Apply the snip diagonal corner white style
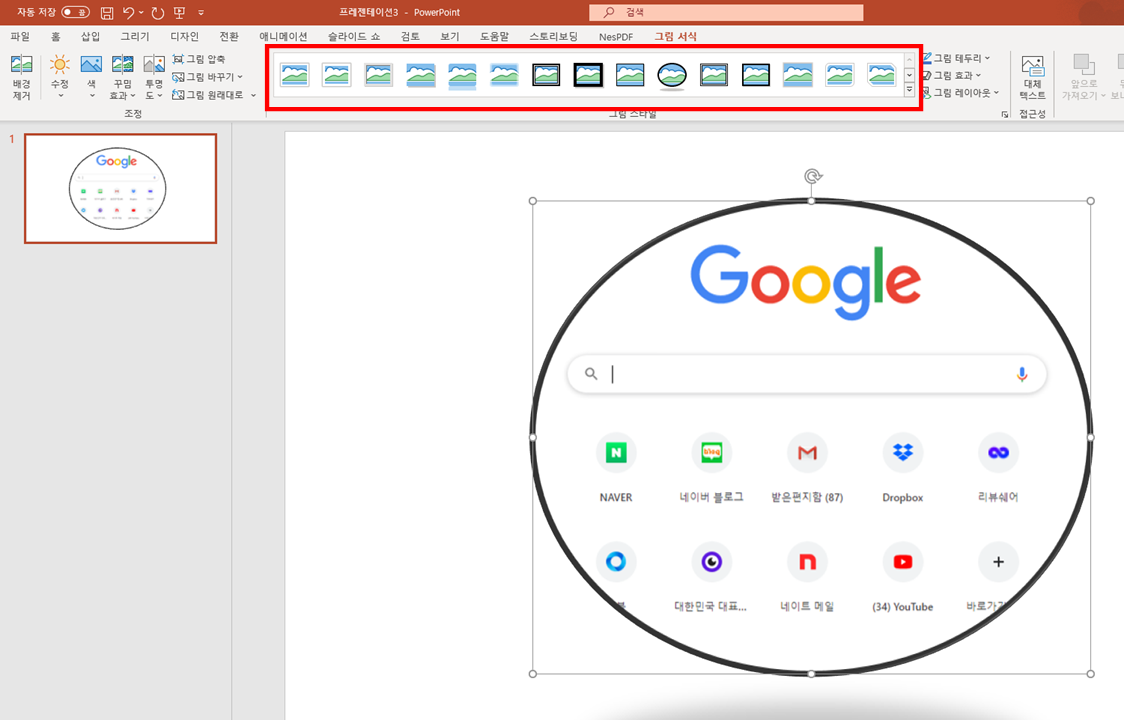The height and width of the screenshot is (720, 1124). tap(882, 75)
